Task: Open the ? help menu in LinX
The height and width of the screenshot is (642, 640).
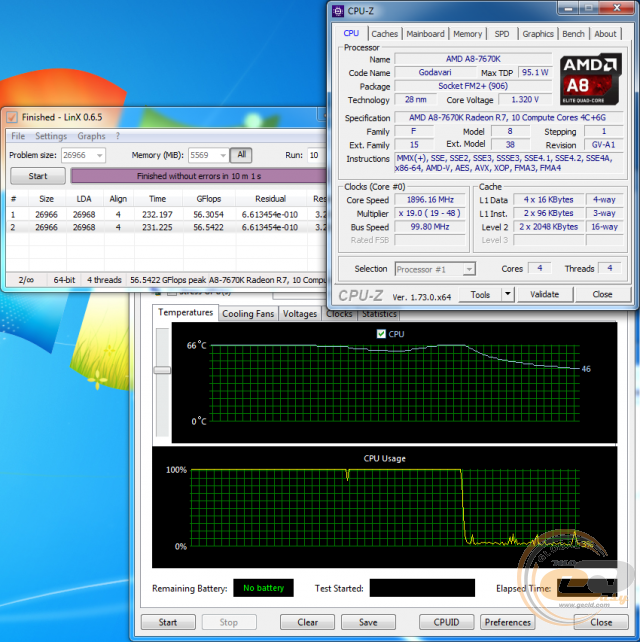Action: [118, 136]
